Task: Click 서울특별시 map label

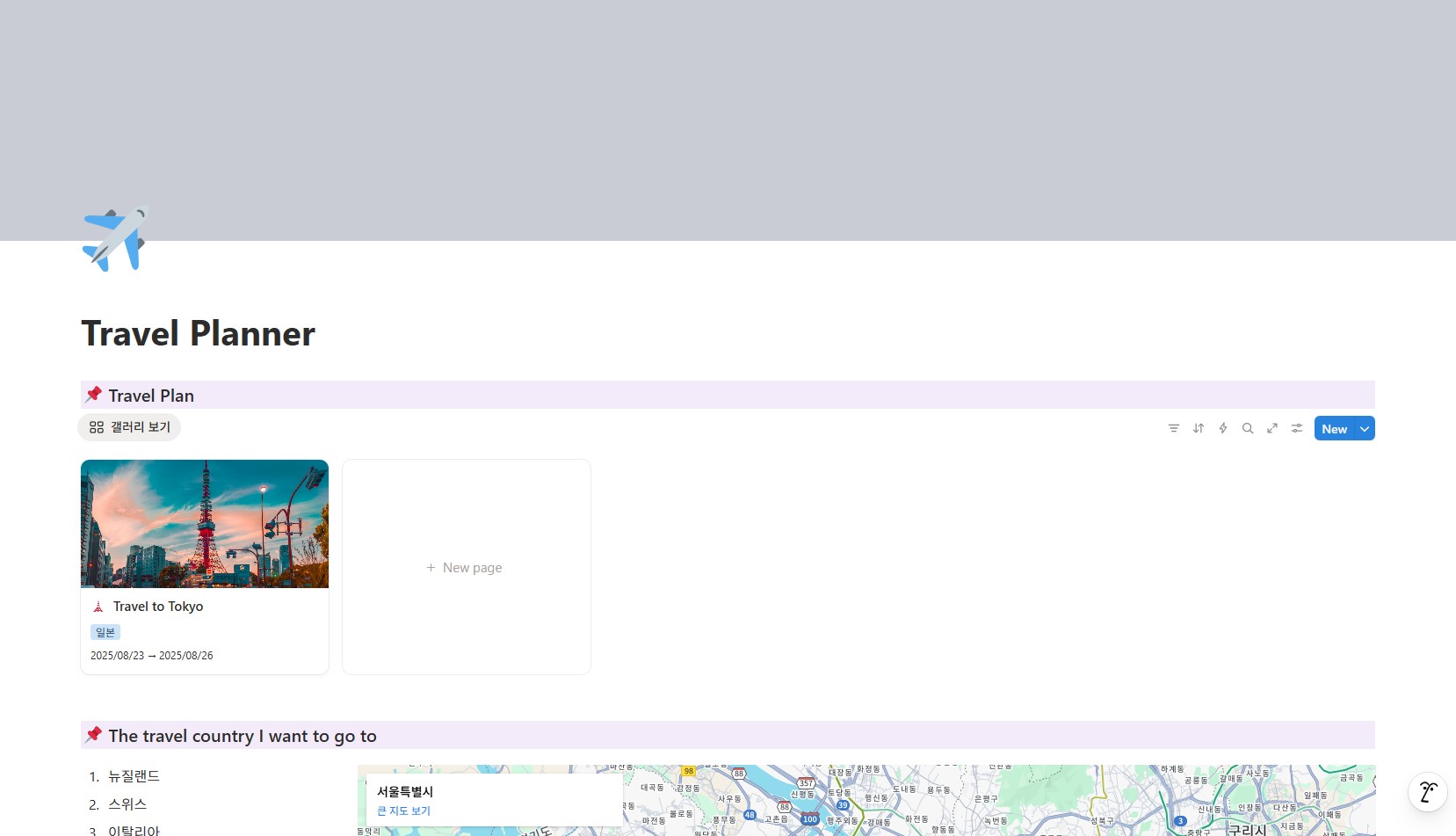Action: [405, 791]
